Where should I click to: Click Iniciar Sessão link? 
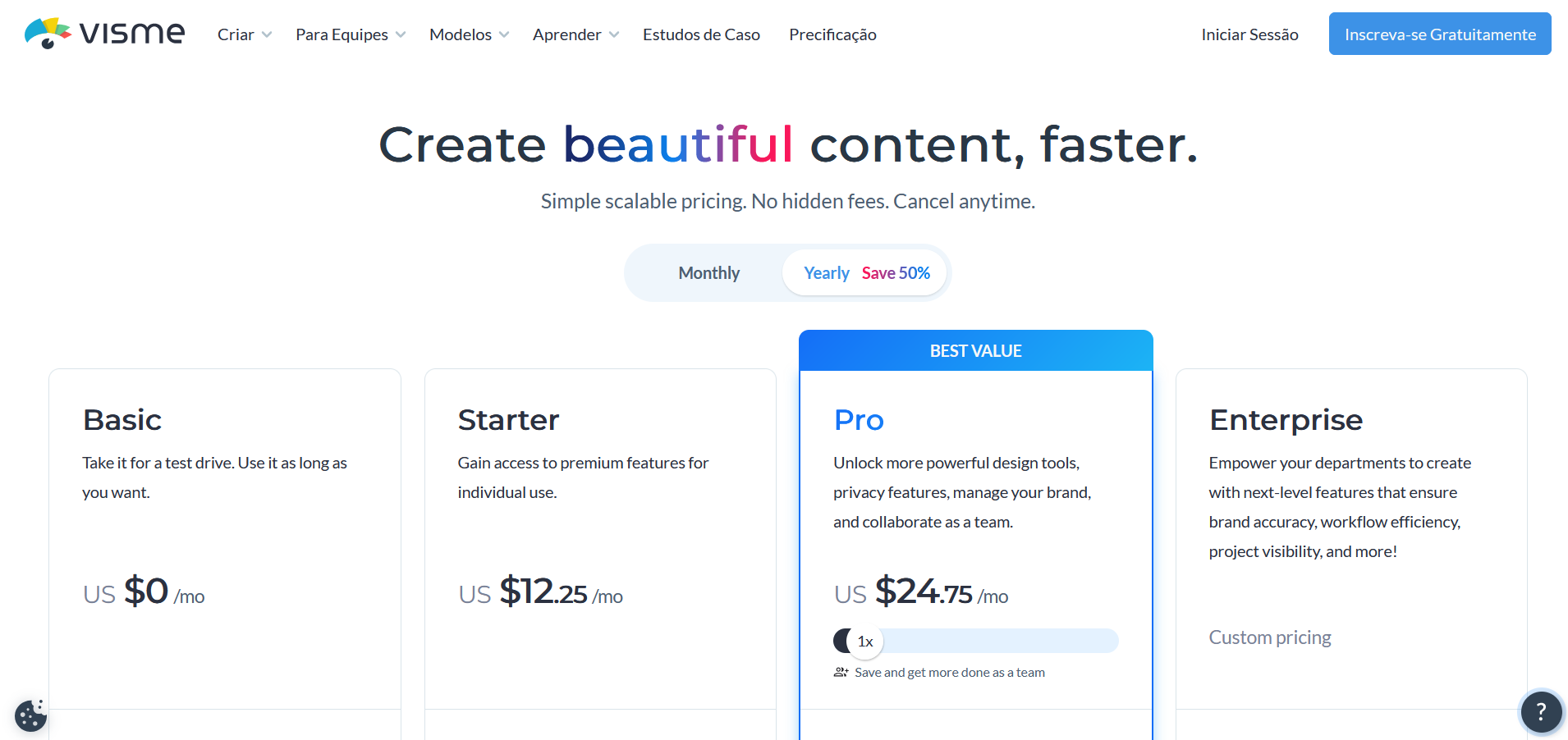pos(1249,34)
